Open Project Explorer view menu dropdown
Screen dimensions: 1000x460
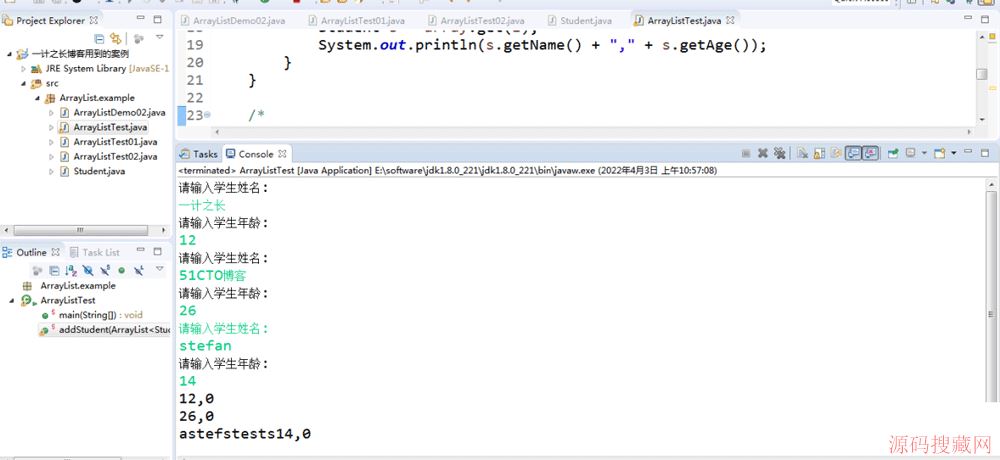pyautogui.click(x=157, y=38)
